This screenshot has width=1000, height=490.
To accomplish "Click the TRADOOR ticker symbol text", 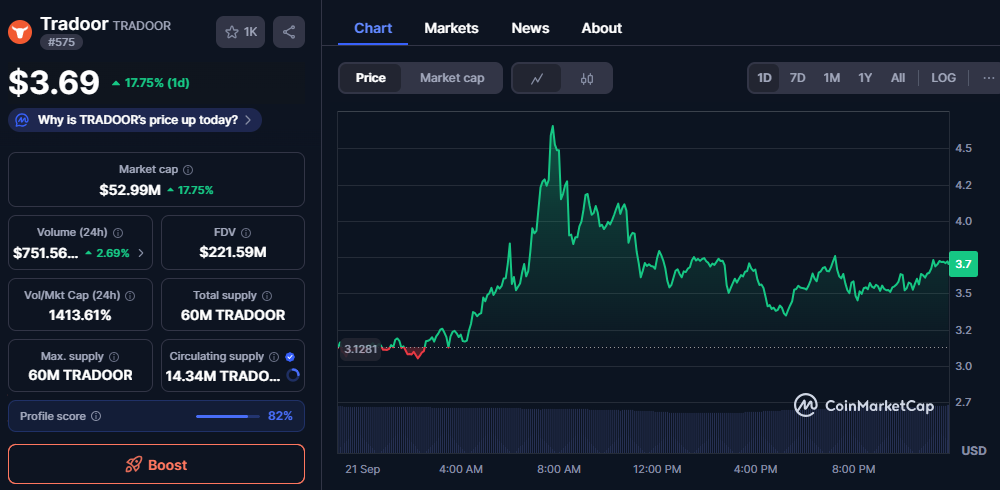I will 142,26.
